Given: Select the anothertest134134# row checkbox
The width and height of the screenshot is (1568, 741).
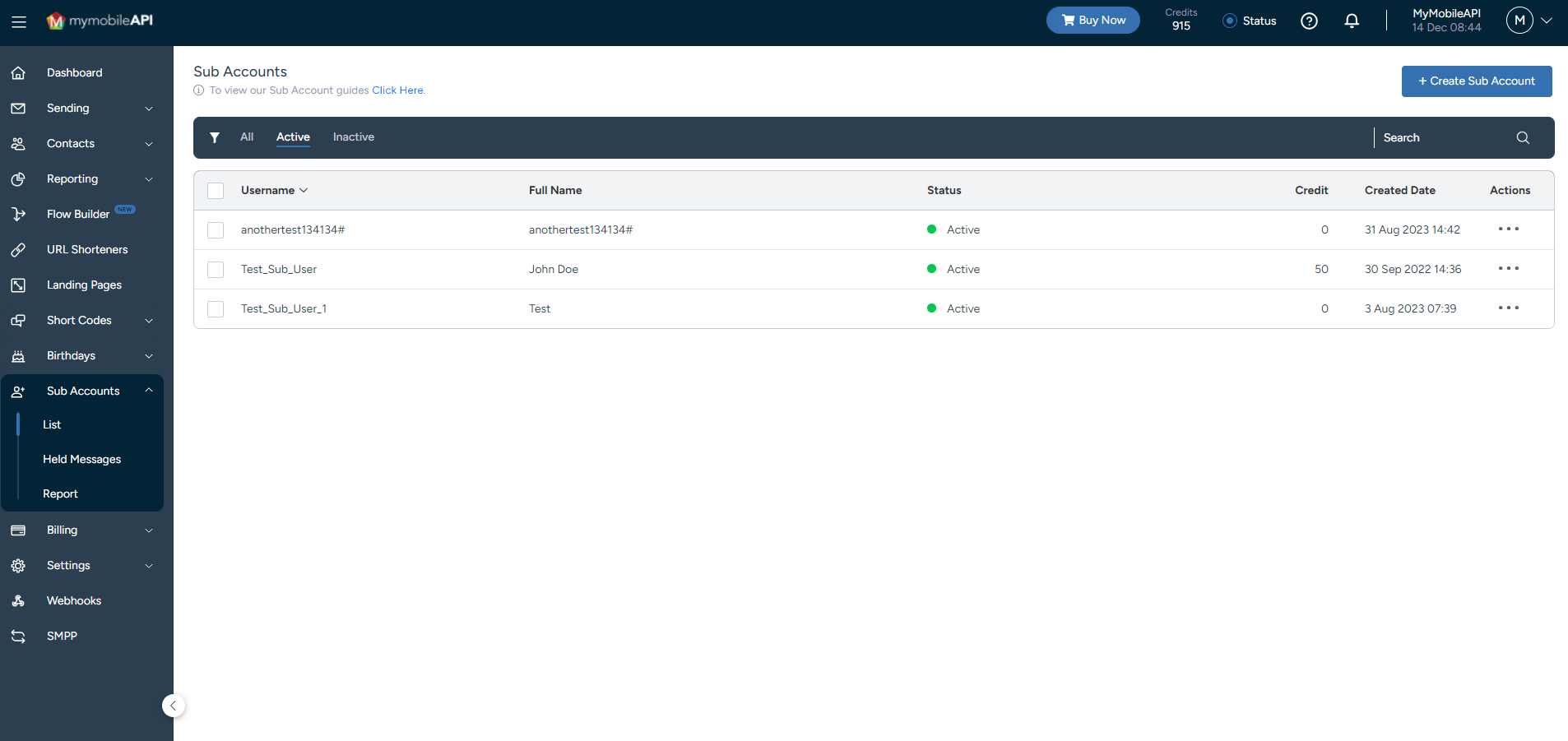Looking at the screenshot, I should (216, 230).
